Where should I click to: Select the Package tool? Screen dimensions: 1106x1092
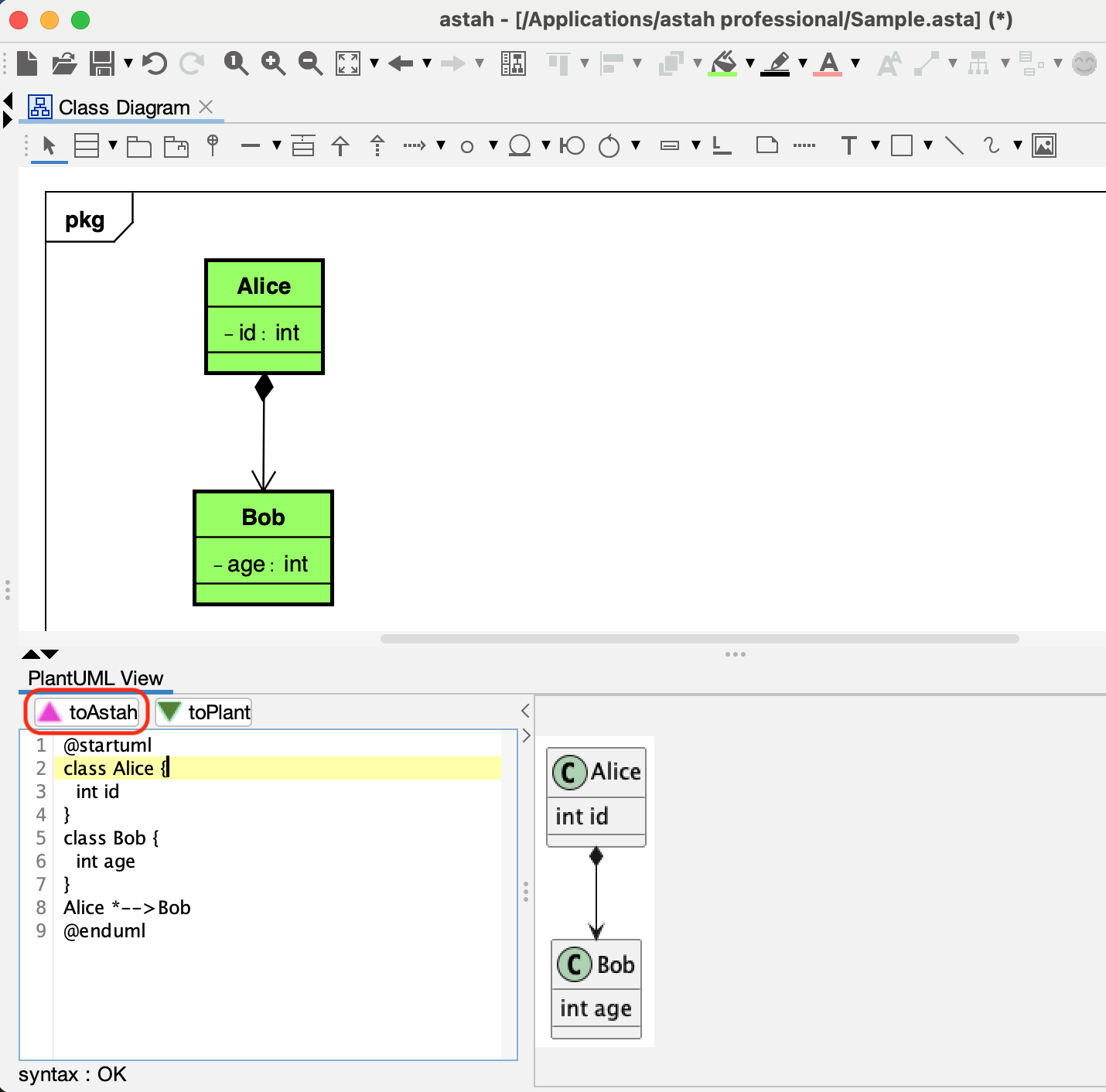coord(138,146)
